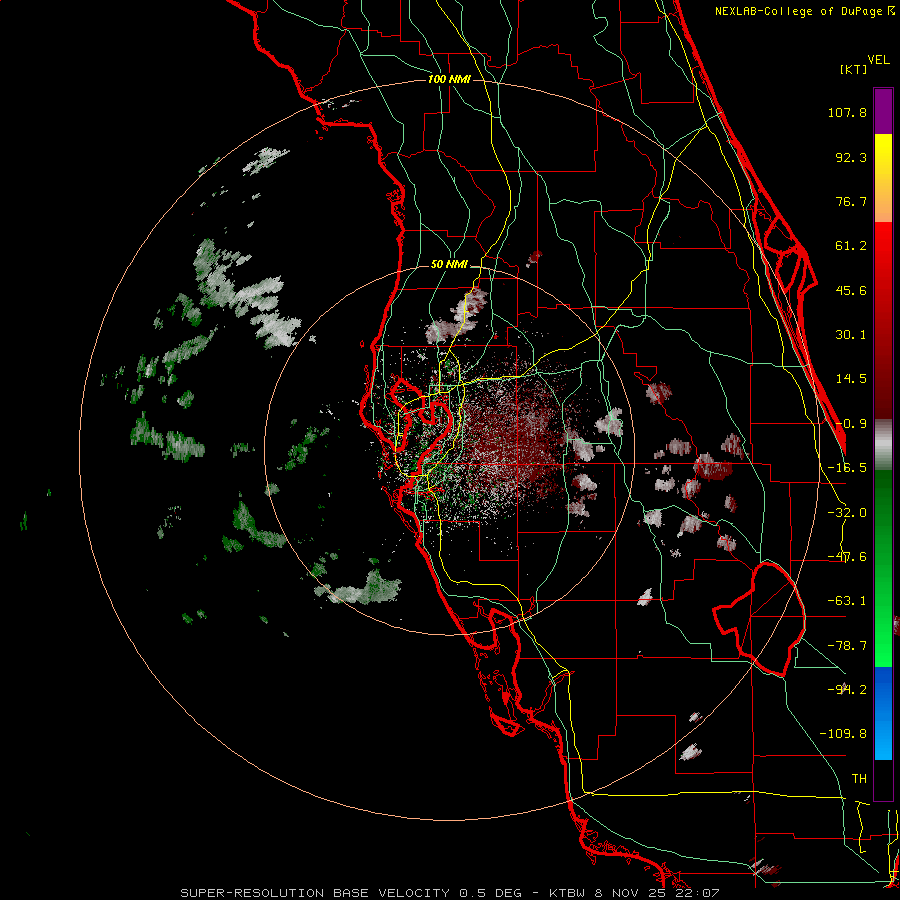Click the 76.7 velocity scale value
The width and height of the screenshot is (900, 900).
851,201
